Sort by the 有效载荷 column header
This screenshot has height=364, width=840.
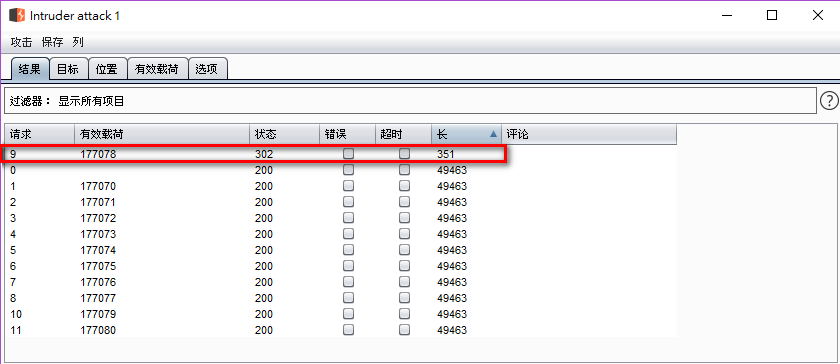(162, 135)
